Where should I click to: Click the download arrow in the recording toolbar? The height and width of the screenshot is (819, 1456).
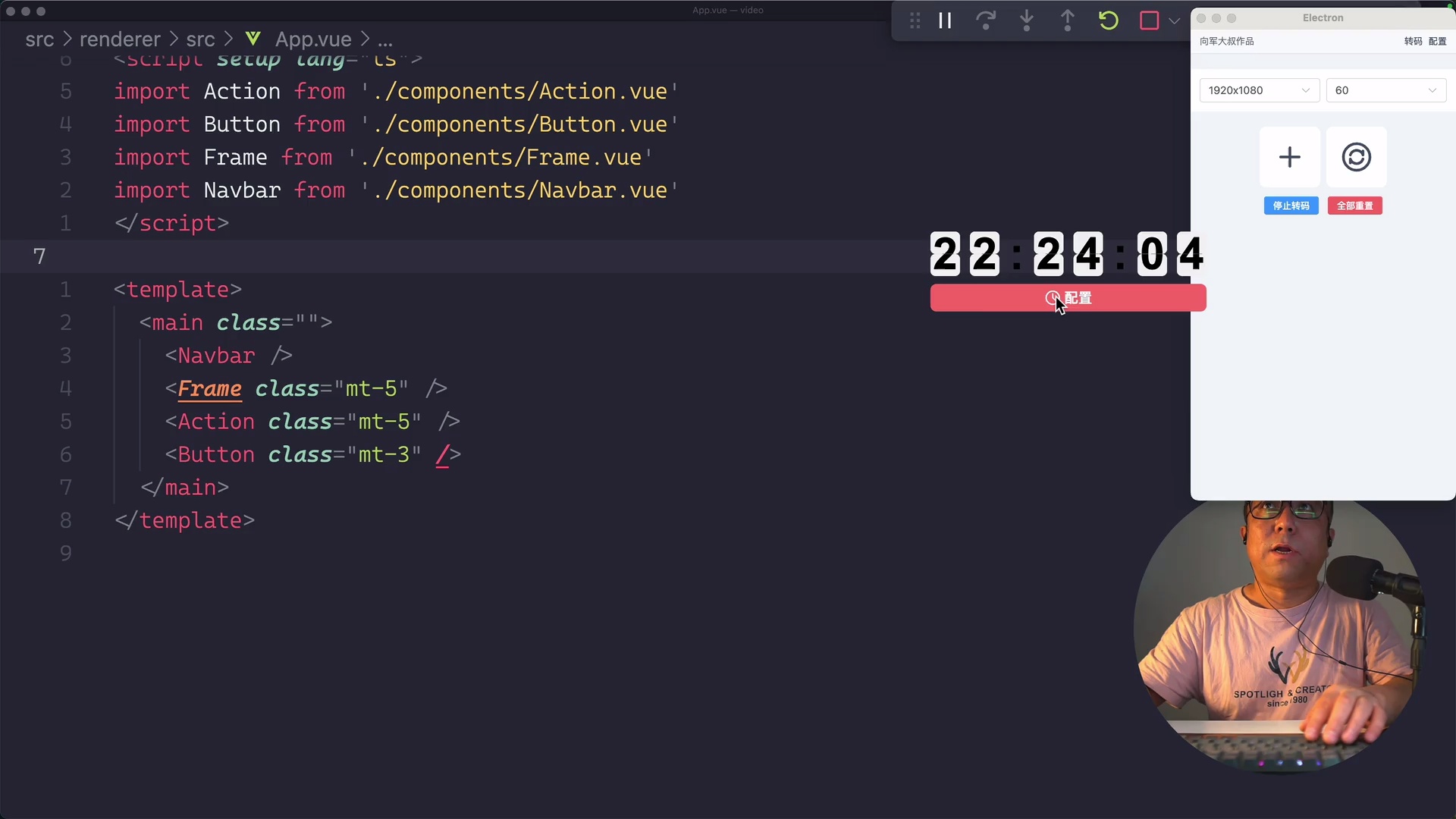click(1027, 20)
